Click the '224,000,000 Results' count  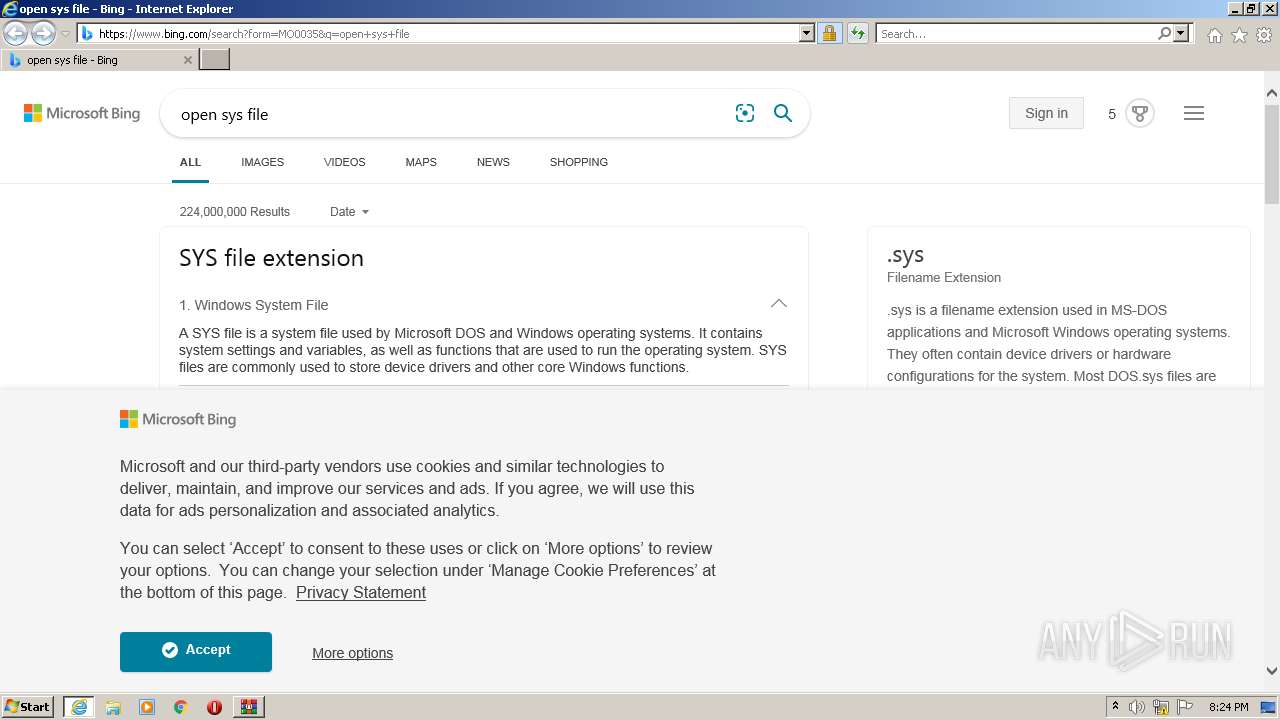tap(235, 212)
